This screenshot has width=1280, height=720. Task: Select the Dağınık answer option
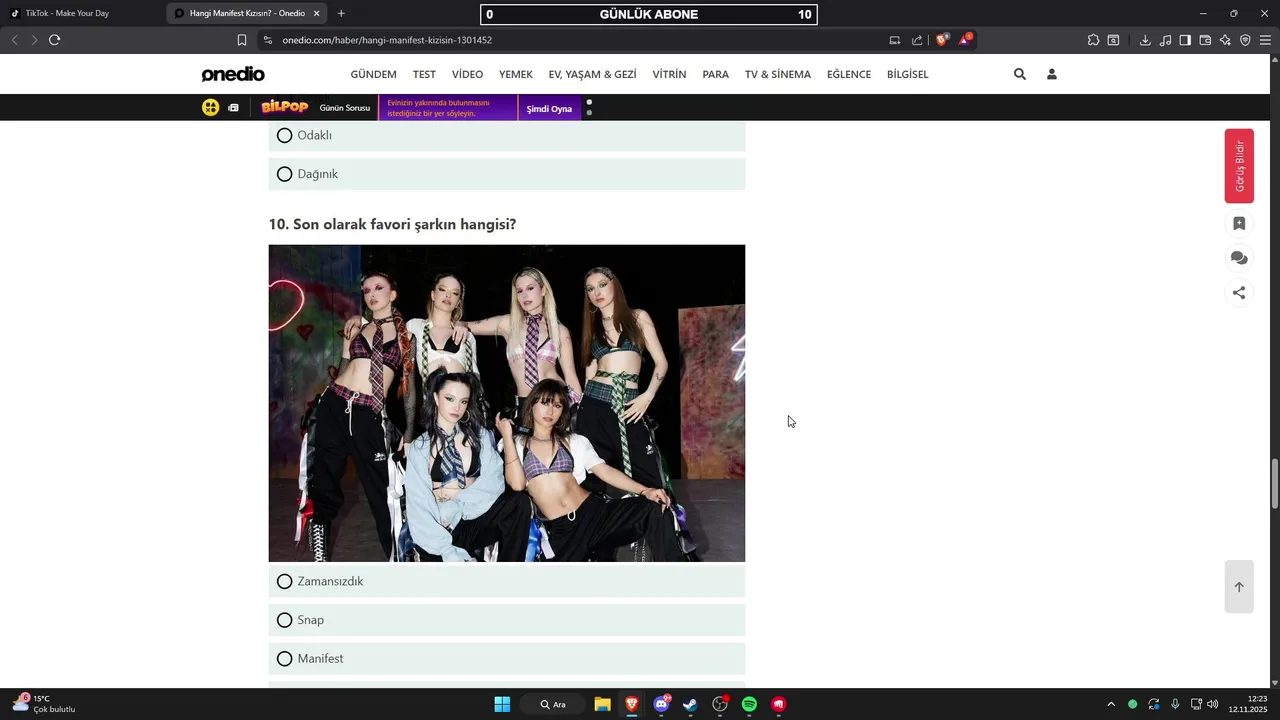click(x=506, y=174)
